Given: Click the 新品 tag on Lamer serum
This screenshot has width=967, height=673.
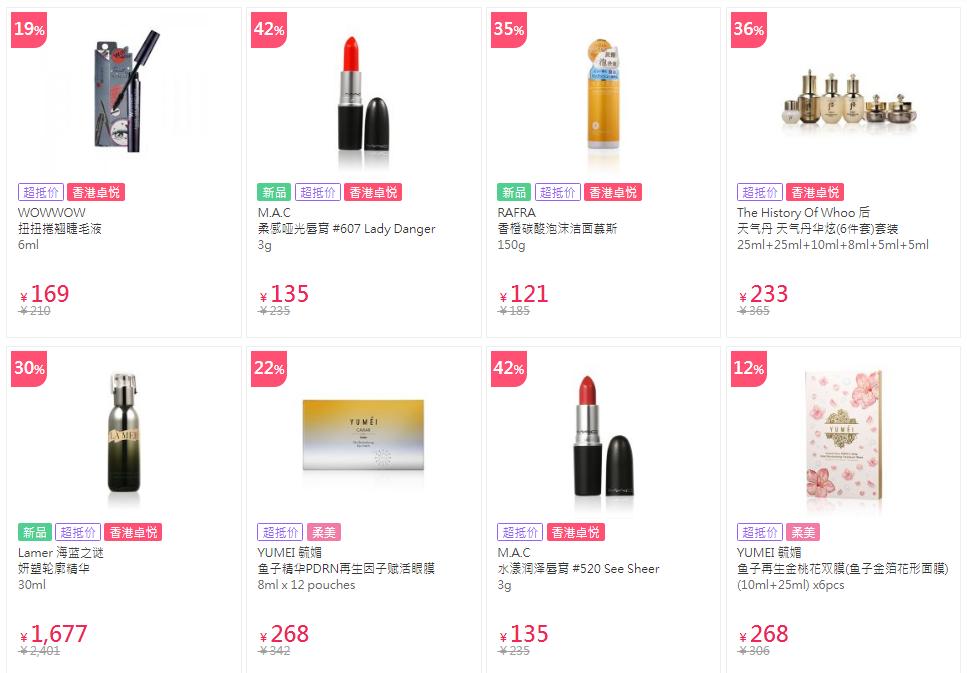Looking at the screenshot, I should tap(35, 532).
